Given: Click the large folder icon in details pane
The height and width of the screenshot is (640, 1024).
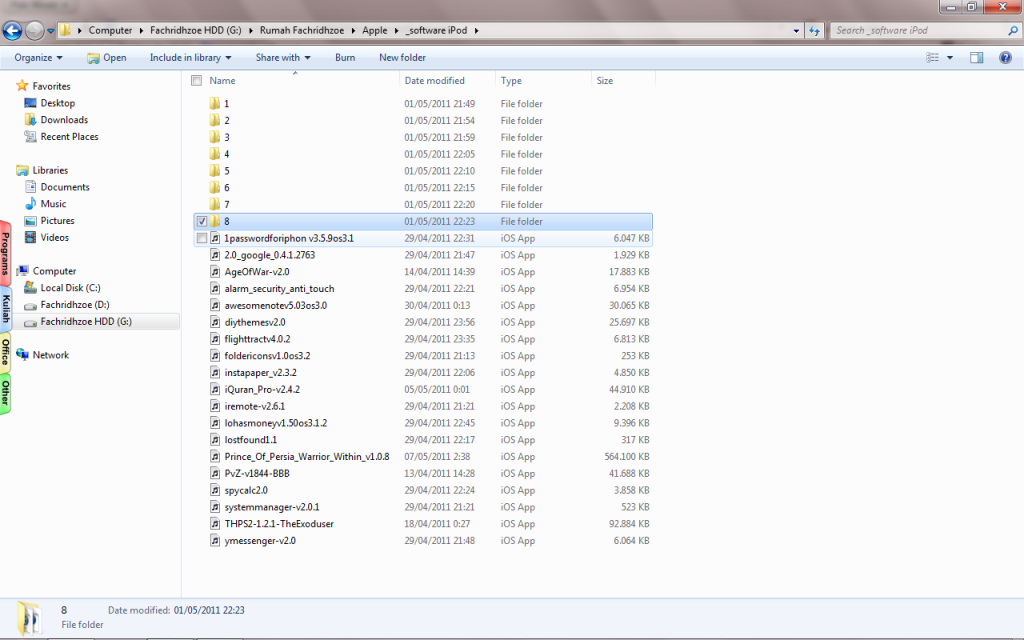Looking at the screenshot, I should [29, 618].
